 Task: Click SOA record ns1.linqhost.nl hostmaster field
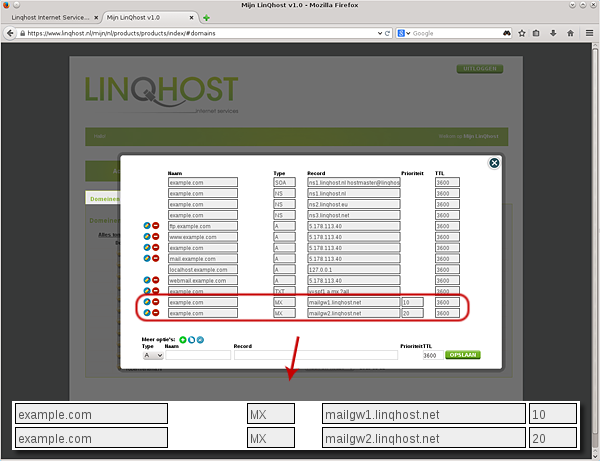coord(354,182)
